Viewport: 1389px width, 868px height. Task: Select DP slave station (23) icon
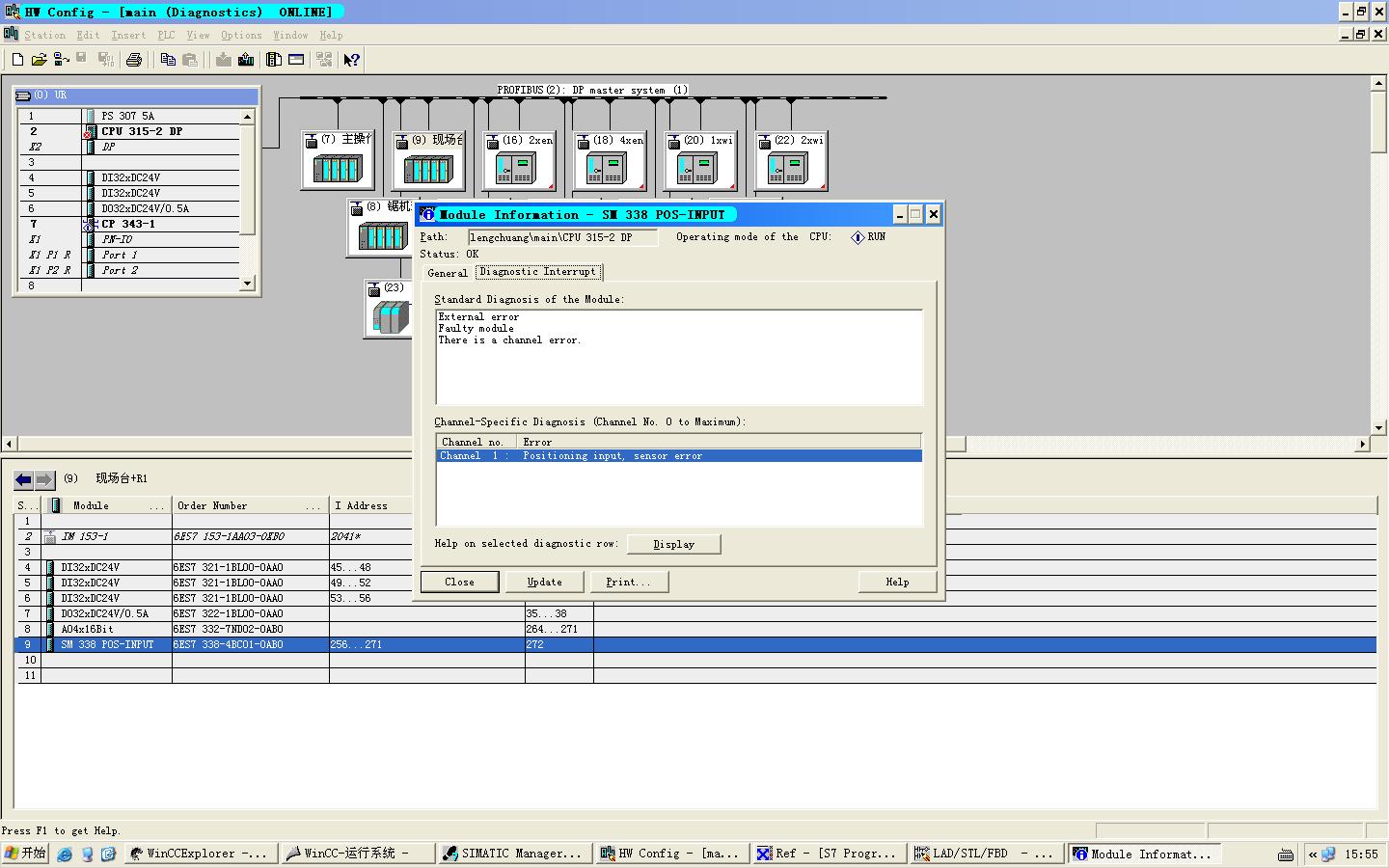(388, 309)
